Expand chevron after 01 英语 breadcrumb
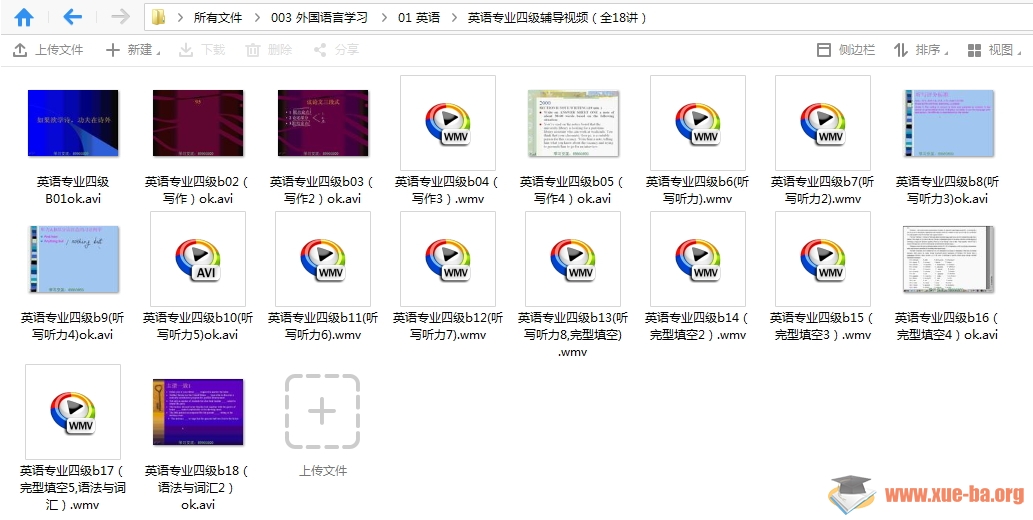This screenshot has height=520, width=1033. pyautogui.click(x=455, y=18)
